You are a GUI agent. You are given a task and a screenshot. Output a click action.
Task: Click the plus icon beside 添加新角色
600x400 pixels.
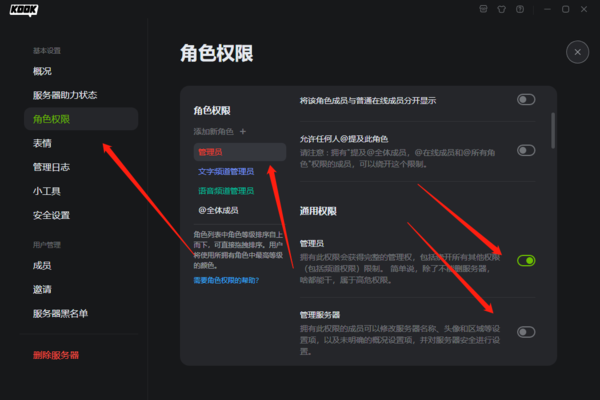point(243,131)
